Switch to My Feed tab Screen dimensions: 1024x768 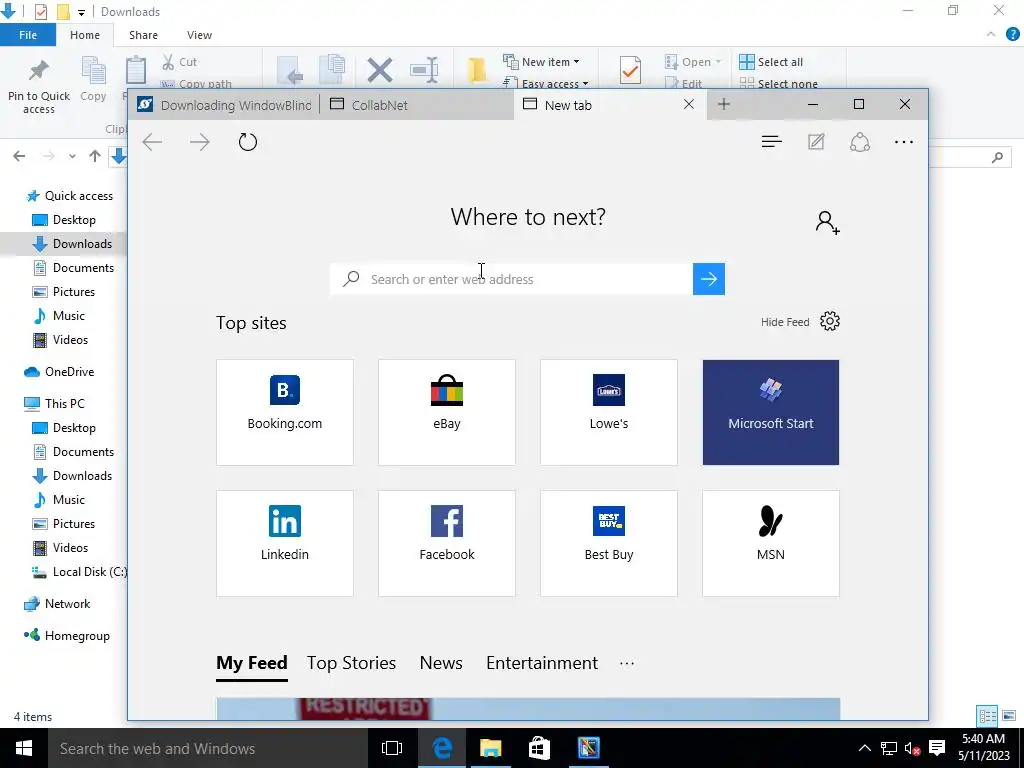coord(251,664)
